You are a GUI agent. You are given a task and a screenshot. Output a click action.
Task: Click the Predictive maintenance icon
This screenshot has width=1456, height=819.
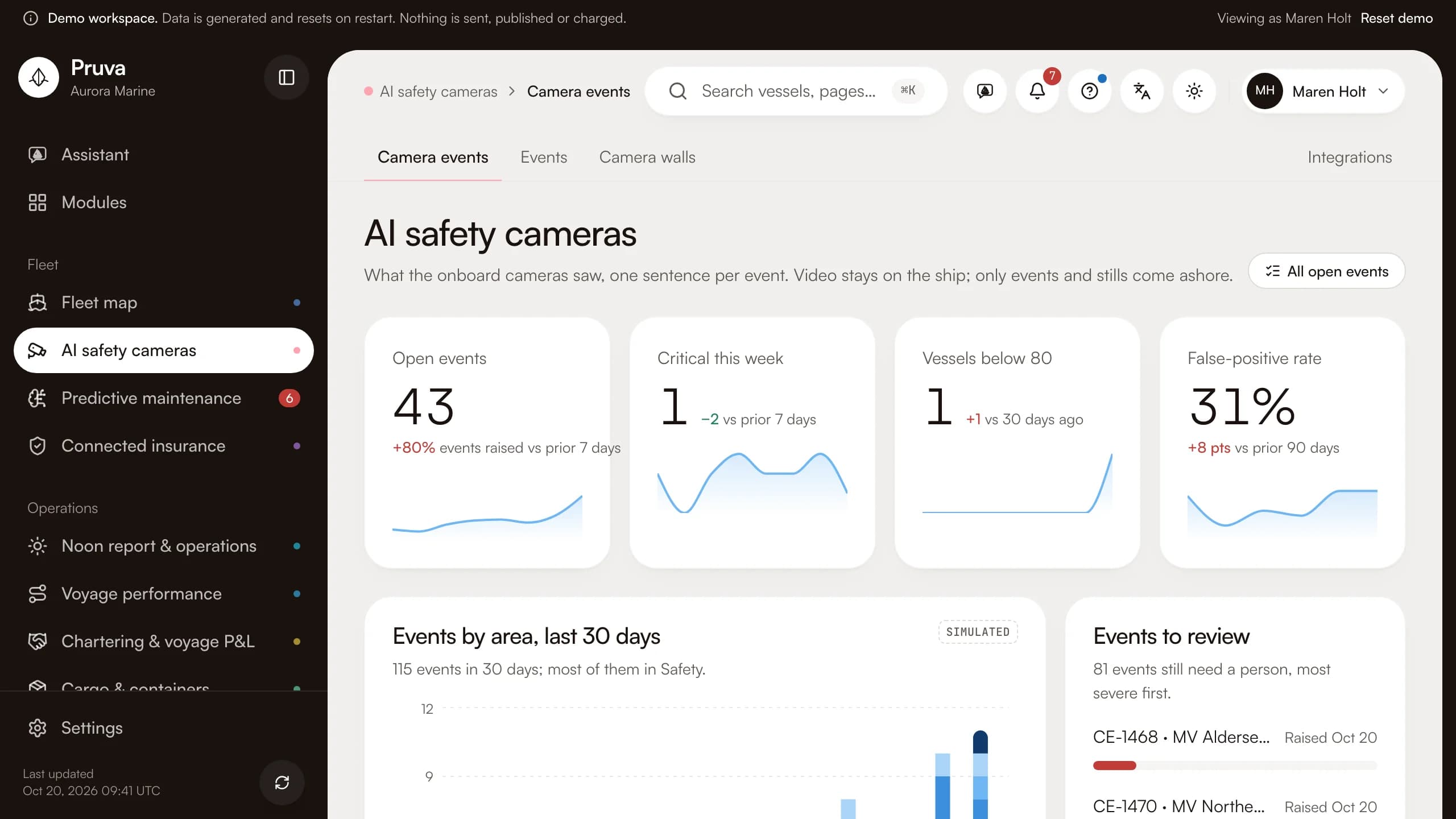(x=38, y=398)
